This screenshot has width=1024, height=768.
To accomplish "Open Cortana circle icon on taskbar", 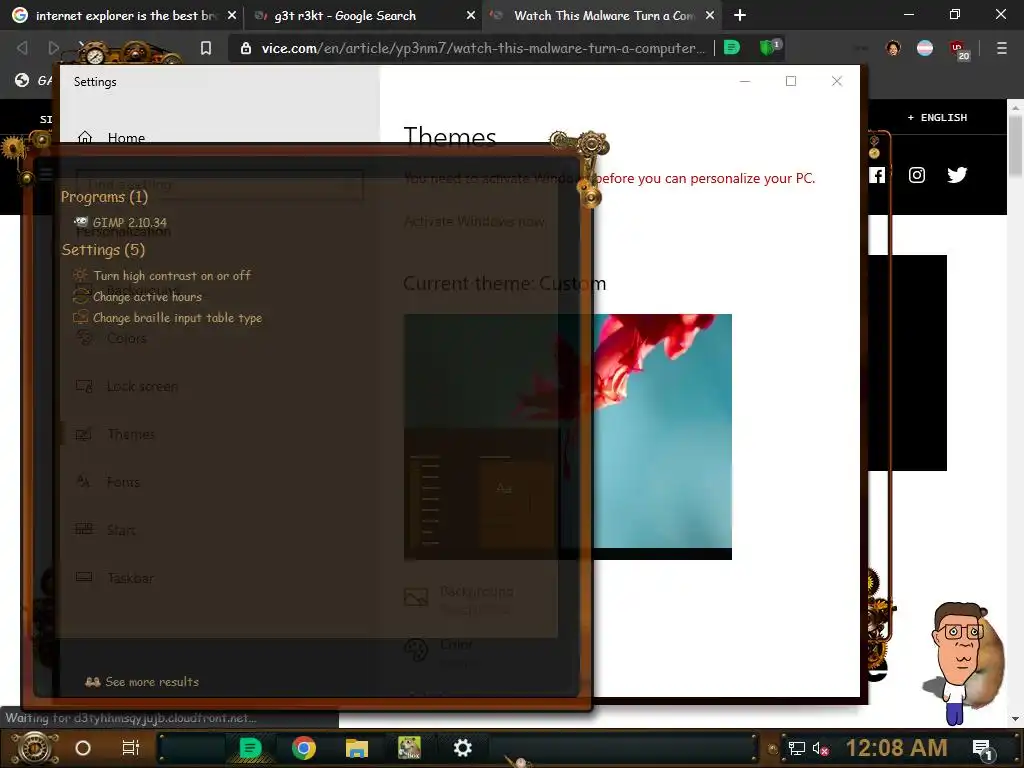I will coord(83,748).
